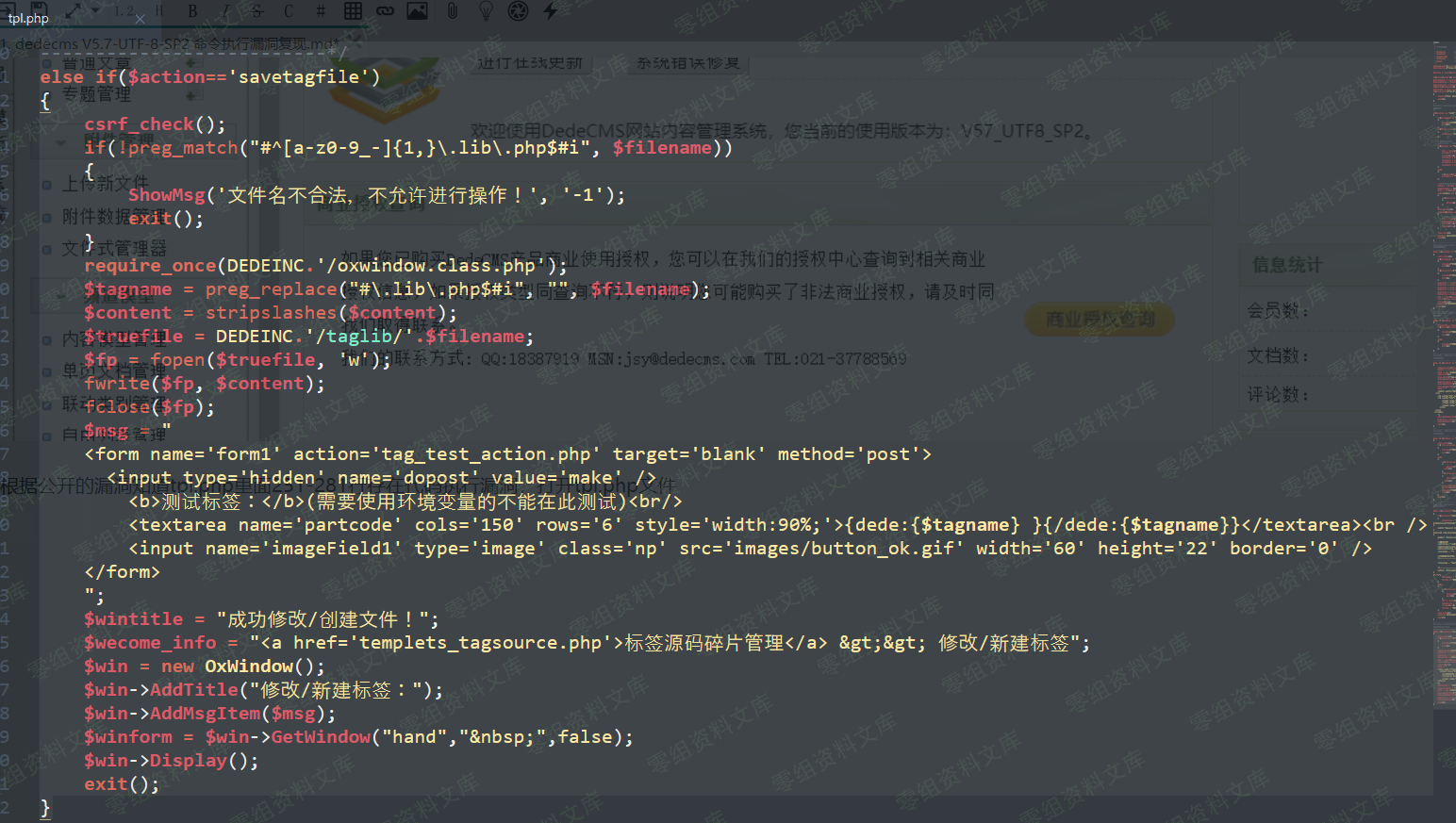Viewport: 1456px width, 823px height.
Task: Open the dropdown arrow beside the expand icon
Action: click(x=95, y=11)
